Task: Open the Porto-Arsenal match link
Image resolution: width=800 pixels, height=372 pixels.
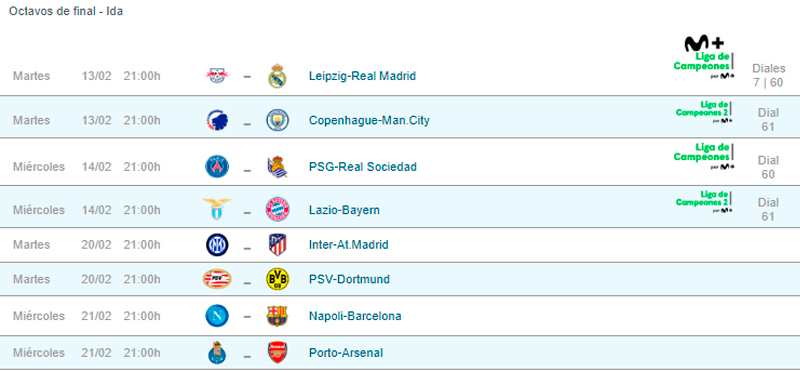Action: tap(346, 353)
